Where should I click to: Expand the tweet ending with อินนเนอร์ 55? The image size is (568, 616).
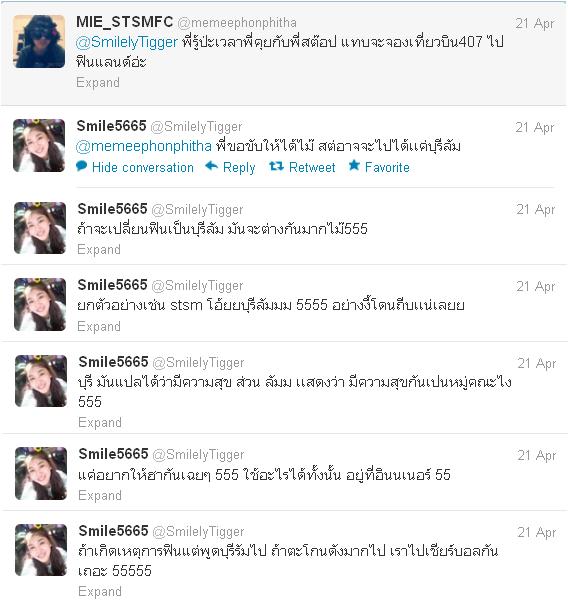pyautogui.click(x=100, y=495)
